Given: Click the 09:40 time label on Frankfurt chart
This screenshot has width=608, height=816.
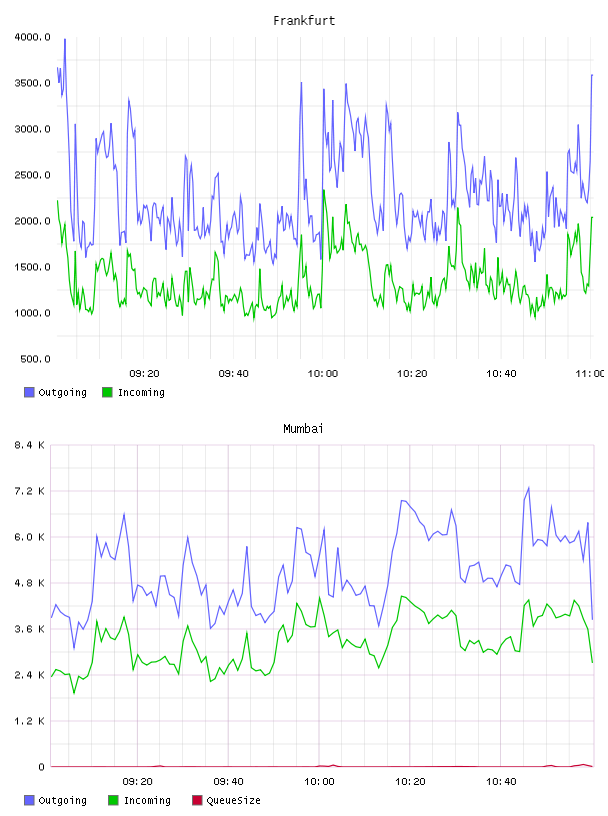Looking at the screenshot, I should 233,374.
